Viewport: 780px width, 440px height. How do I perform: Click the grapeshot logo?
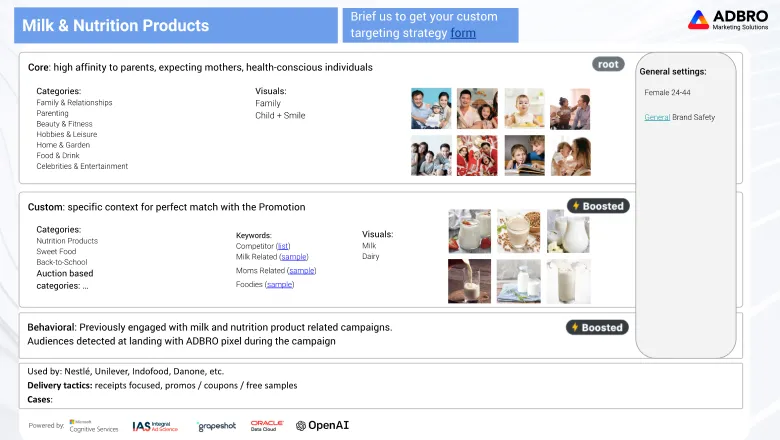point(216,426)
